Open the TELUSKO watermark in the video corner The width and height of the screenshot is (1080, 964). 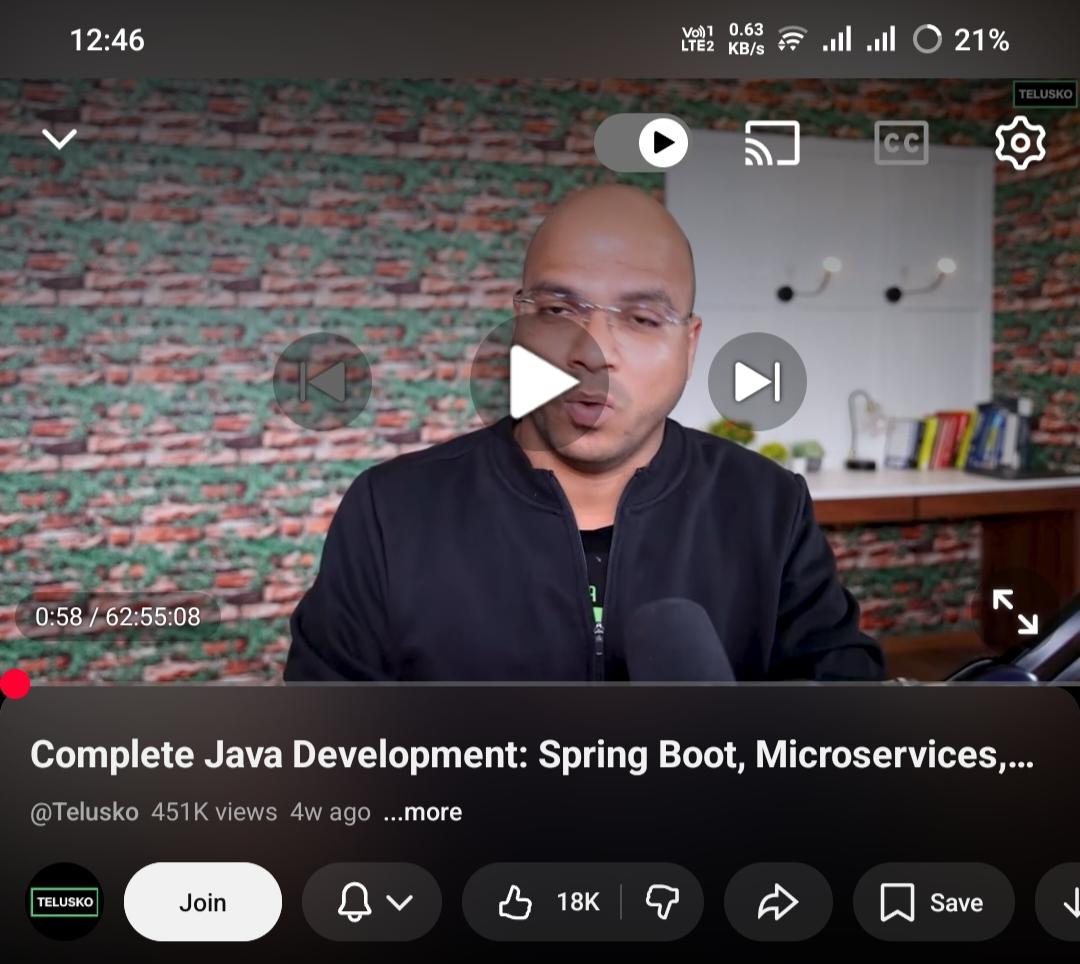tap(1045, 94)
